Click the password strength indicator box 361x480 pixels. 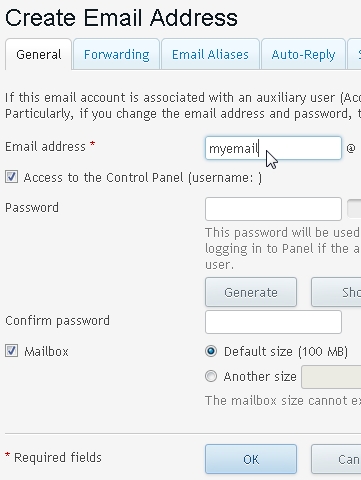354,209
